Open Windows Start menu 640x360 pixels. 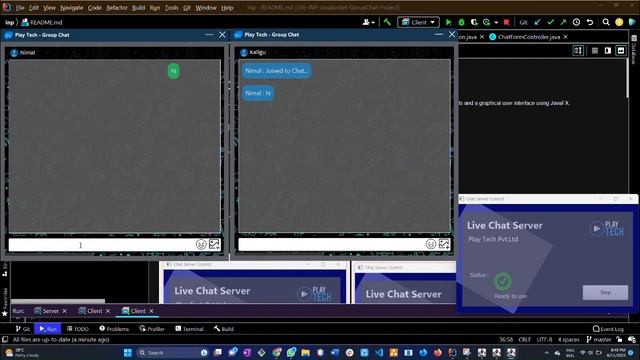(x=128, y=353)
